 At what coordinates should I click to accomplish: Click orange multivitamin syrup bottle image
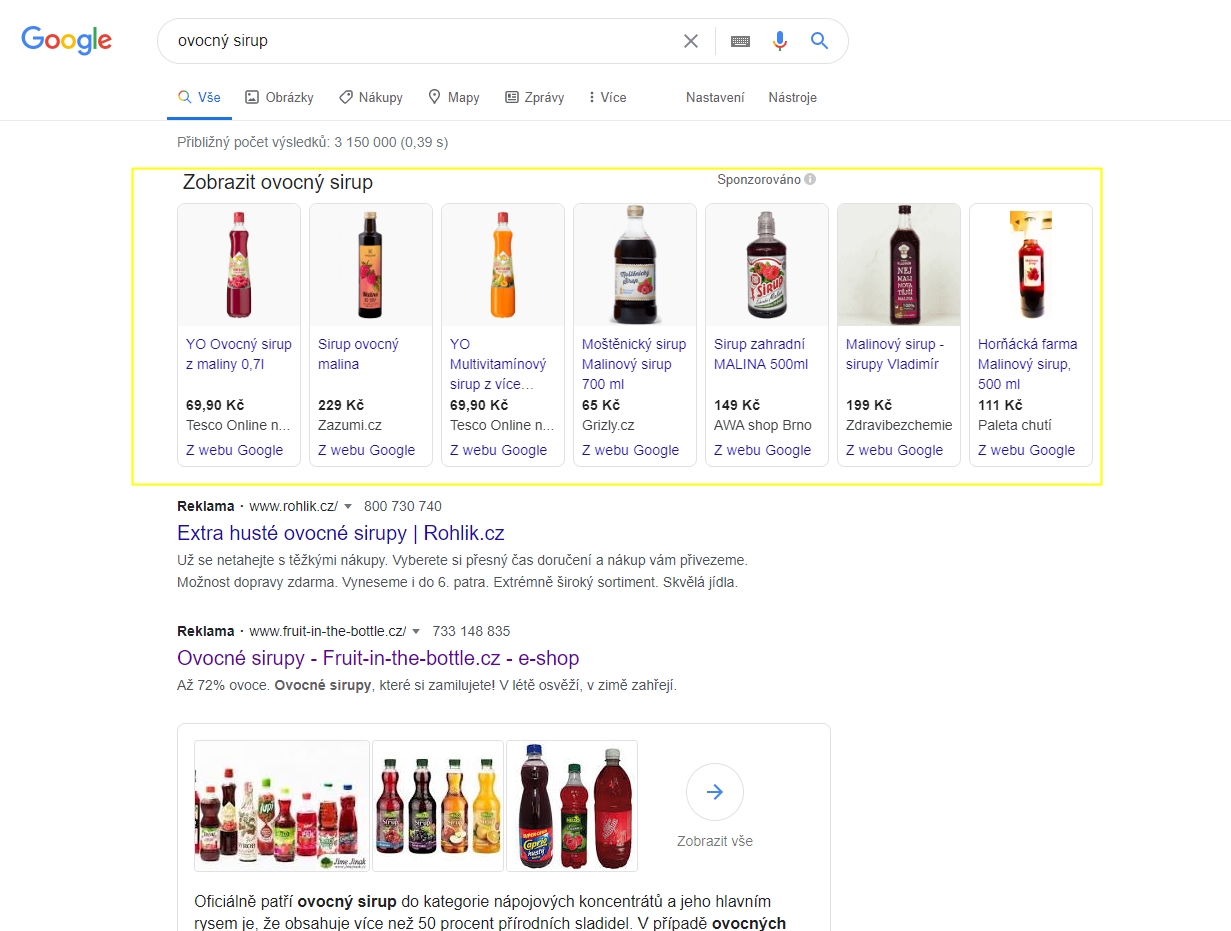pos(503,265)
